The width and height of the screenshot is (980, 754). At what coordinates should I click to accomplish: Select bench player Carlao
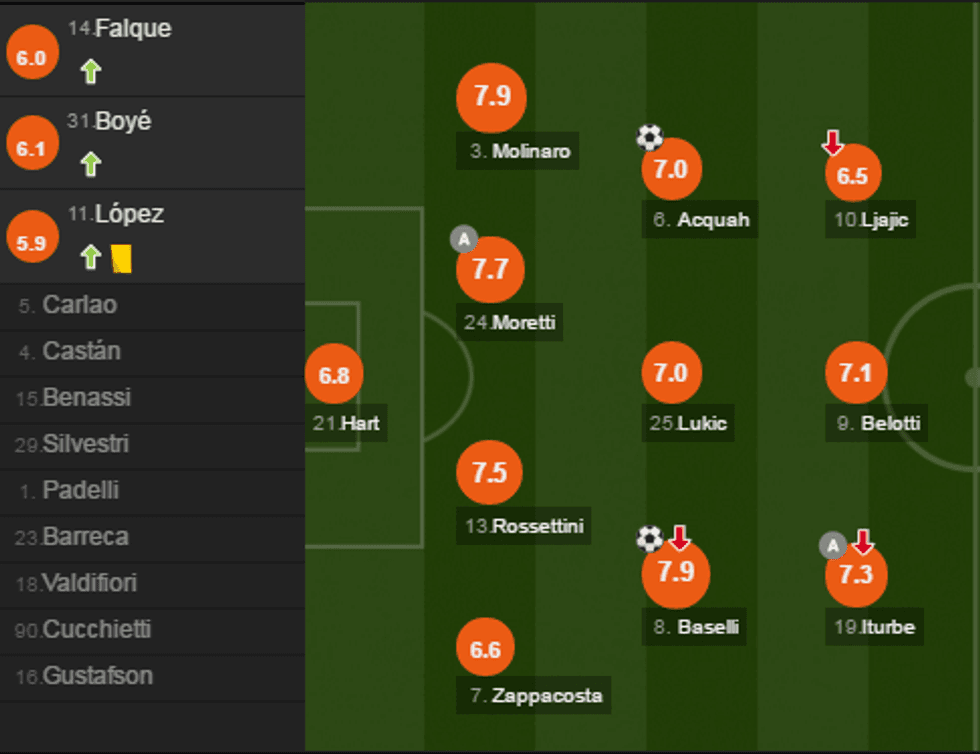tap(79, 305)
